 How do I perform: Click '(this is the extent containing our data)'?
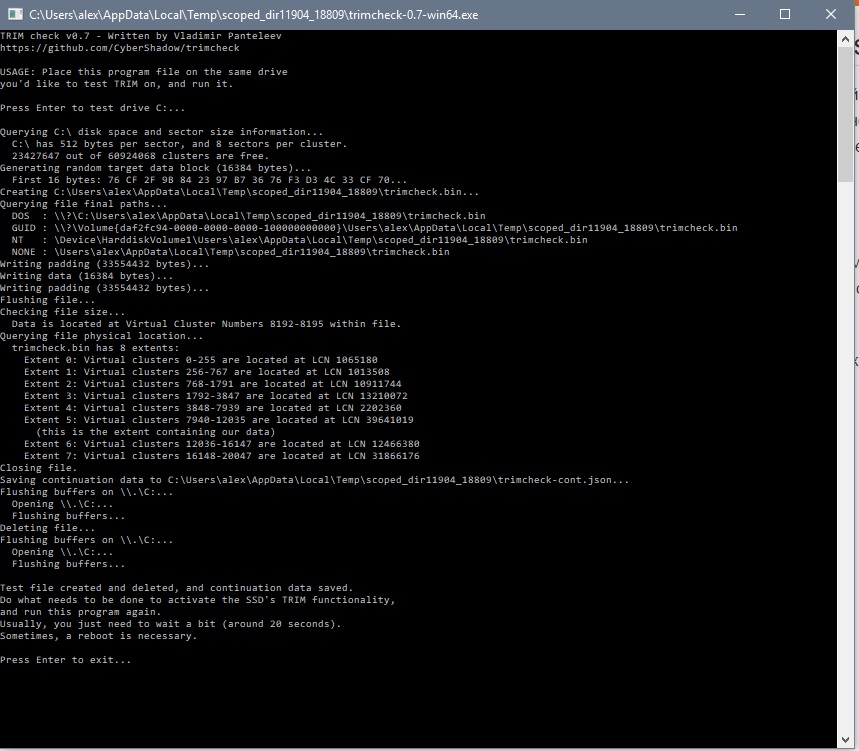[156, 433]
